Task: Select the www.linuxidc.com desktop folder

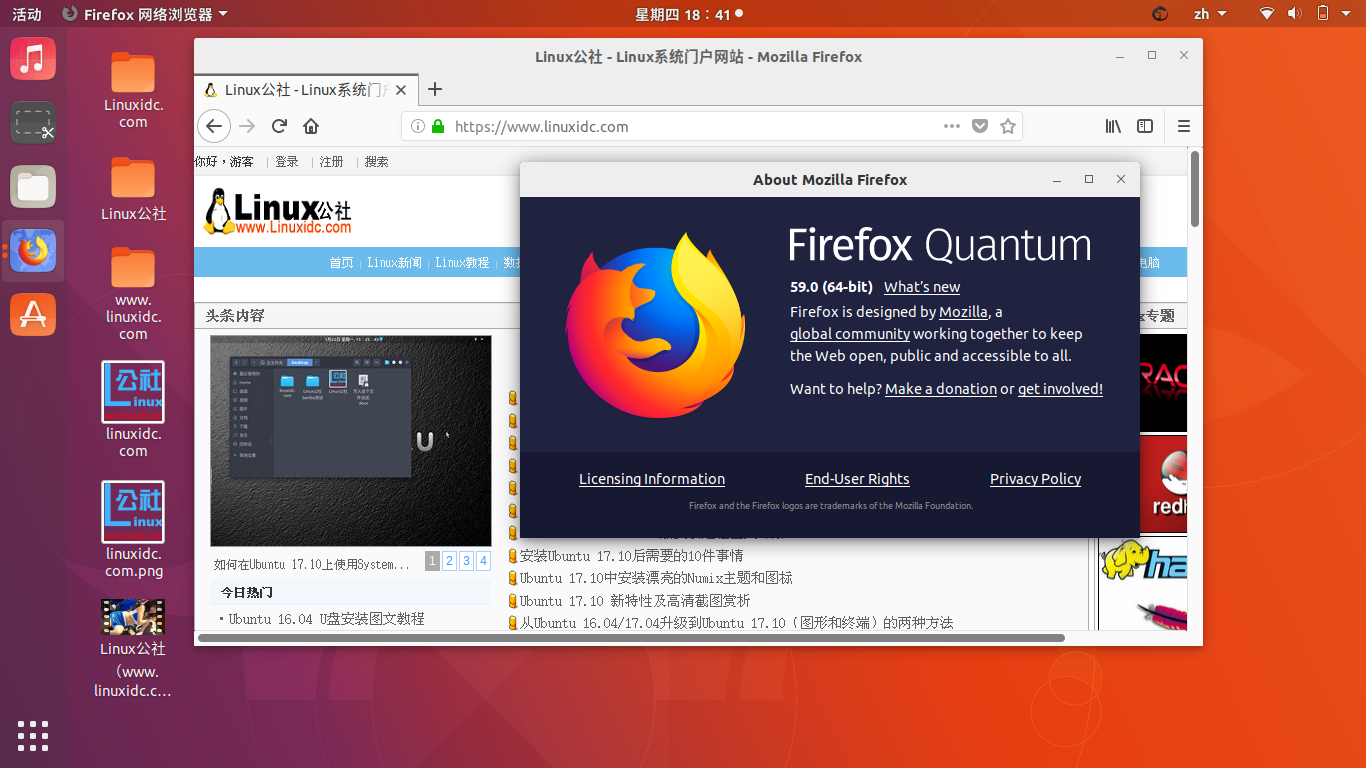Action: click(133, 293)
